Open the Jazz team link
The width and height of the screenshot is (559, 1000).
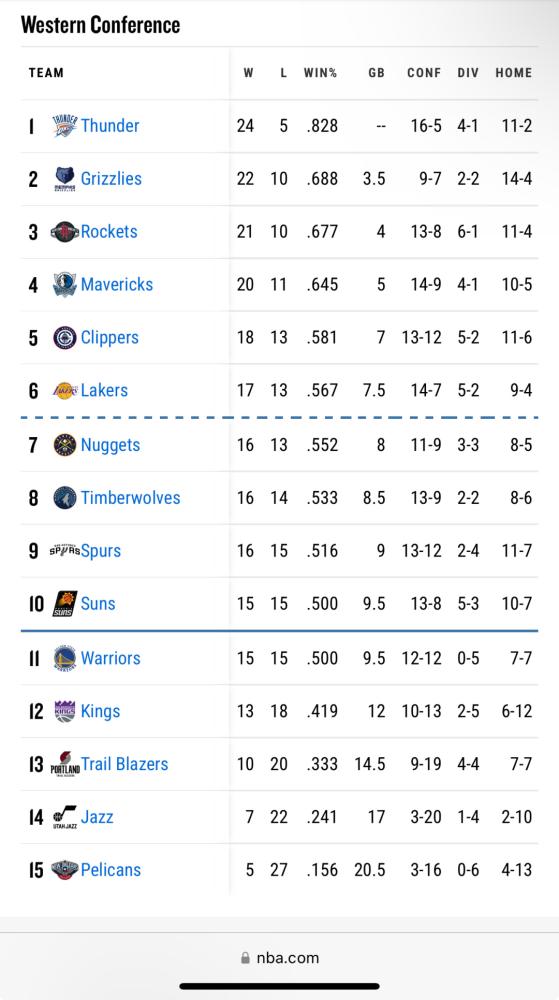click(x=97, y=817)
